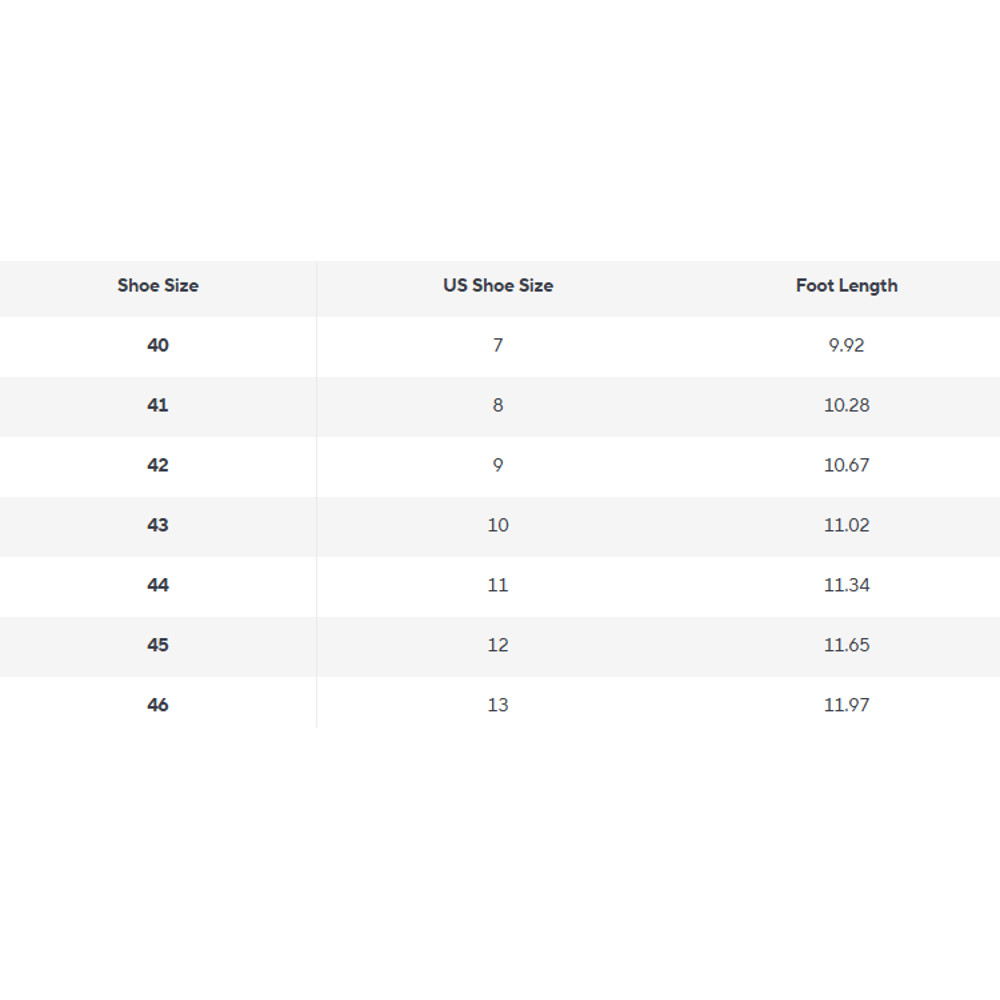Click the Shoe Size column header
The width and height of the screenshot is (1000, 1000).
(158, 285)
